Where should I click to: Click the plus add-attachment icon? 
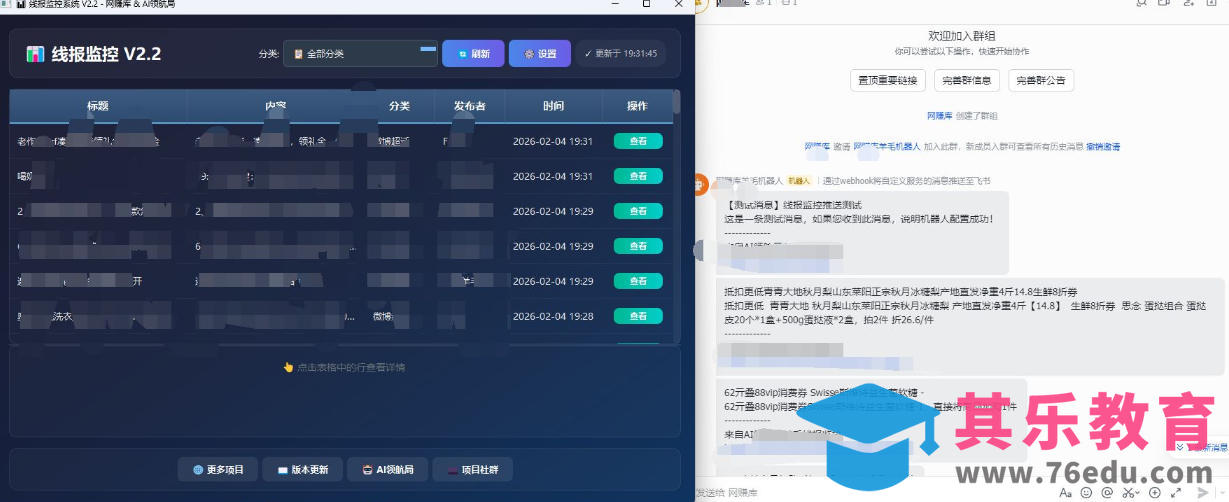pos(1156,493)
